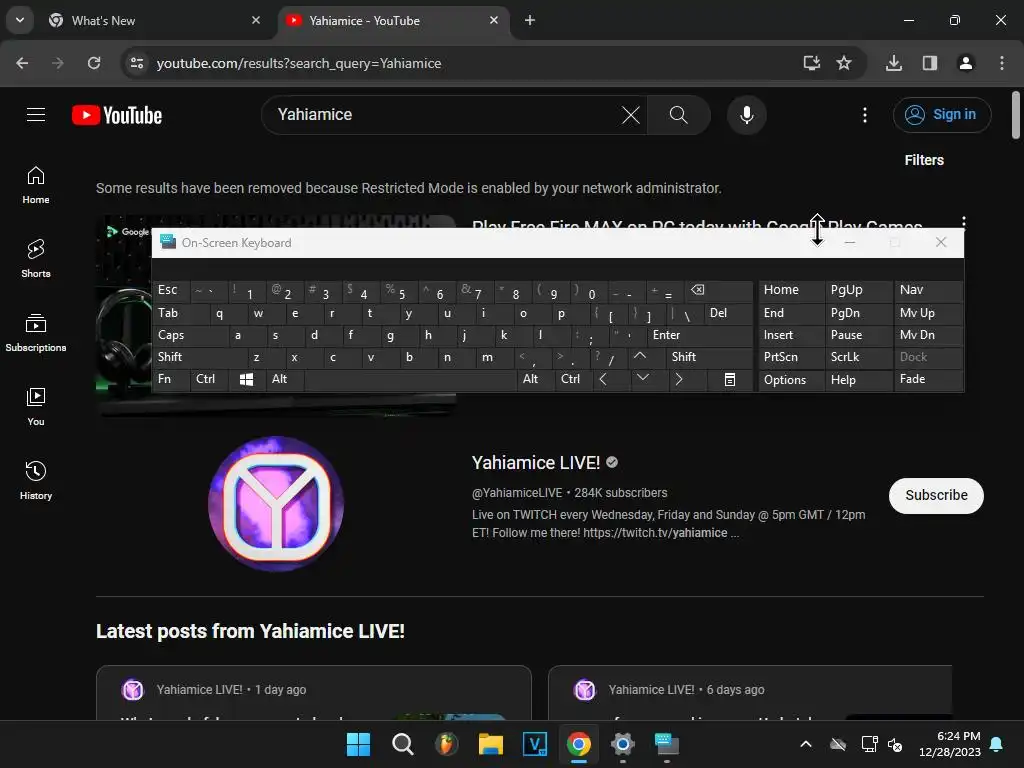Click the Backspace key on On-Screen Keyboard

717,290
